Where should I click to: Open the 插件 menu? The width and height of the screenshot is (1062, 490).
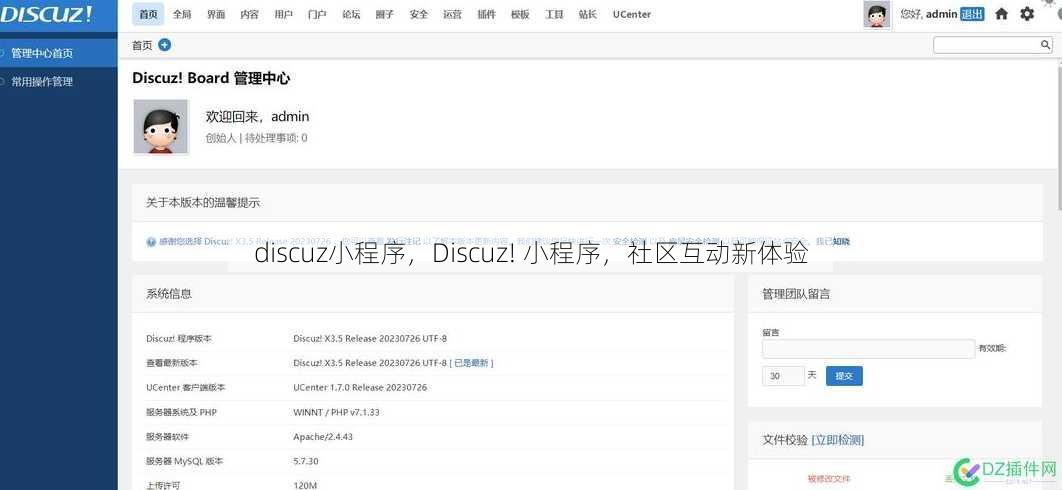click(486, 14)
